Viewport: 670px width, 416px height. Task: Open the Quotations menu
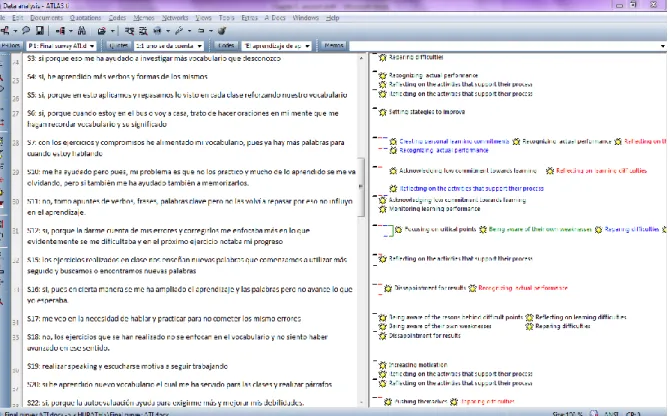click(85, 18)
